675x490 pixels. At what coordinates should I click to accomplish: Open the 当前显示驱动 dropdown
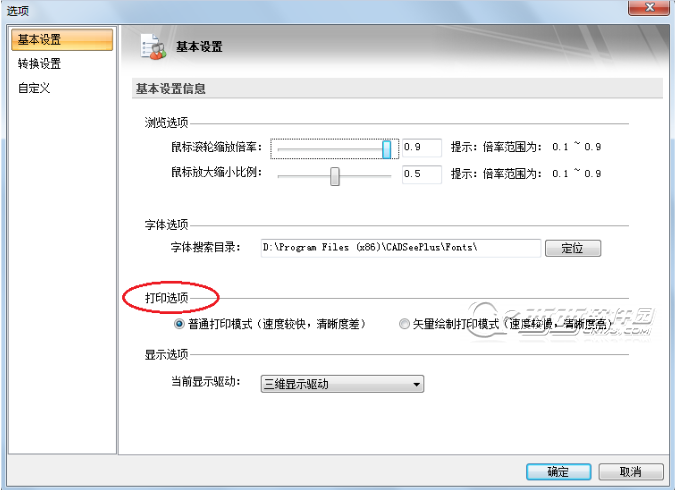(342, 384)
